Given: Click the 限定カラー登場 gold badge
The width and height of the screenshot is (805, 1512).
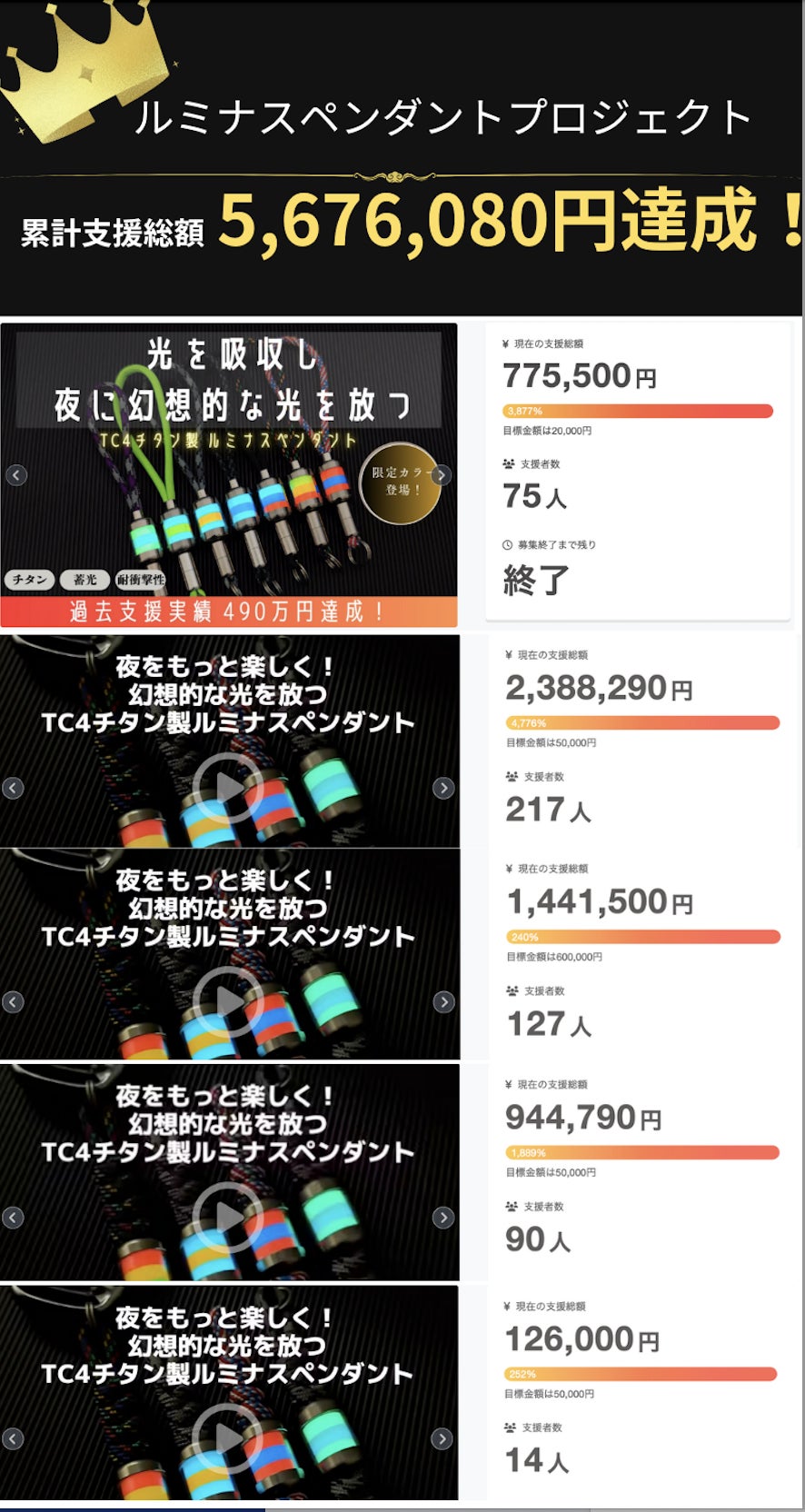Looking at the screenshot, I should coord(400,482).
